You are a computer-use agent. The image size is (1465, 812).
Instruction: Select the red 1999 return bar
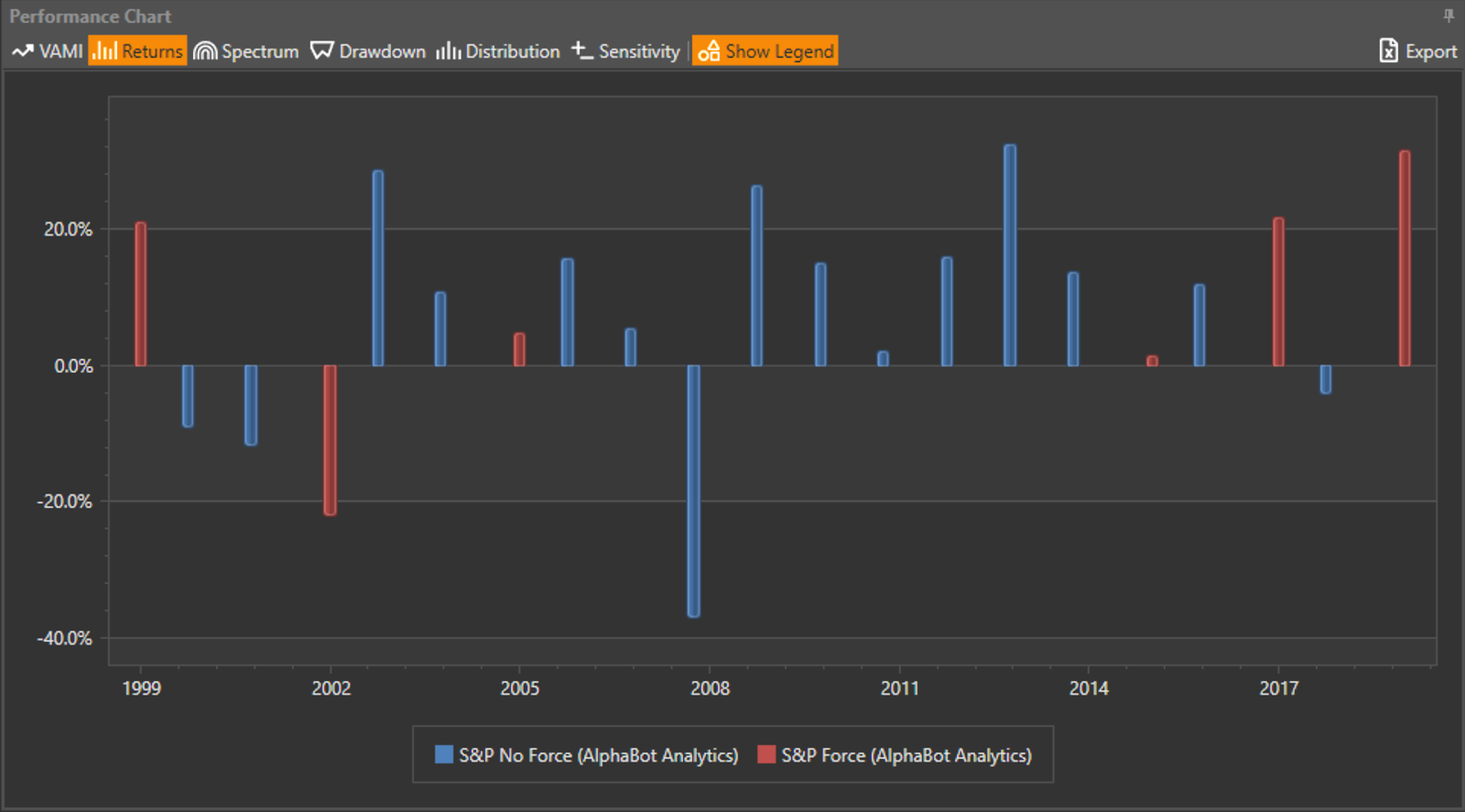pos(141,294)
